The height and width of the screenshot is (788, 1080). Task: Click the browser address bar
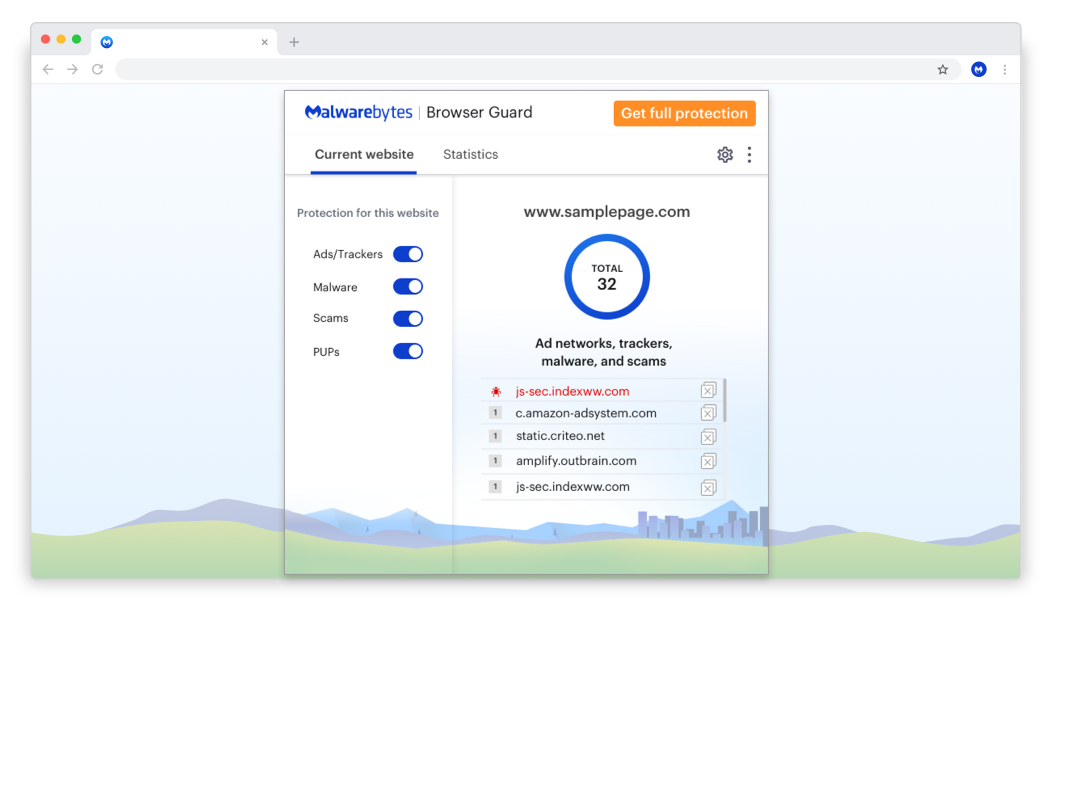(520, 70)
